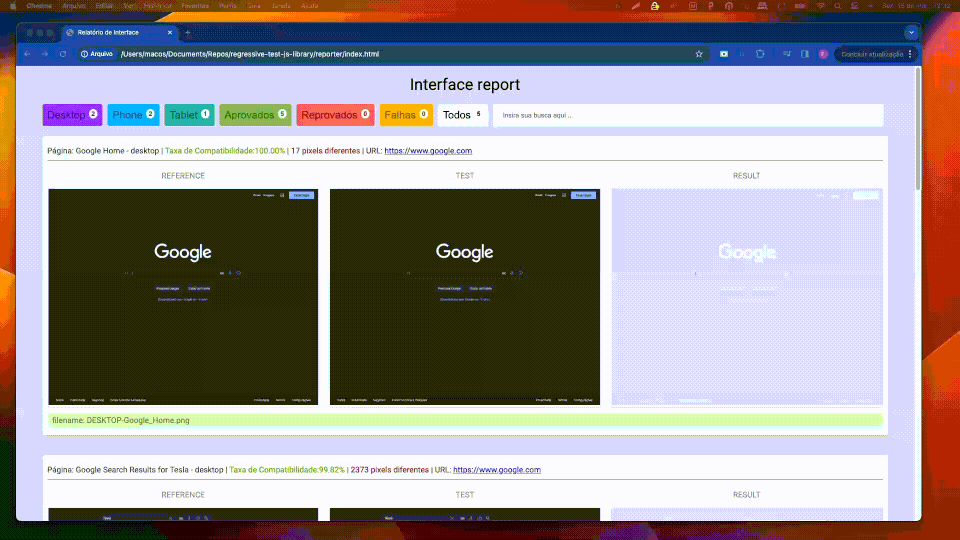Open the Perfis menu
This screenshot has width=960, height=540.
click(228, 6)
